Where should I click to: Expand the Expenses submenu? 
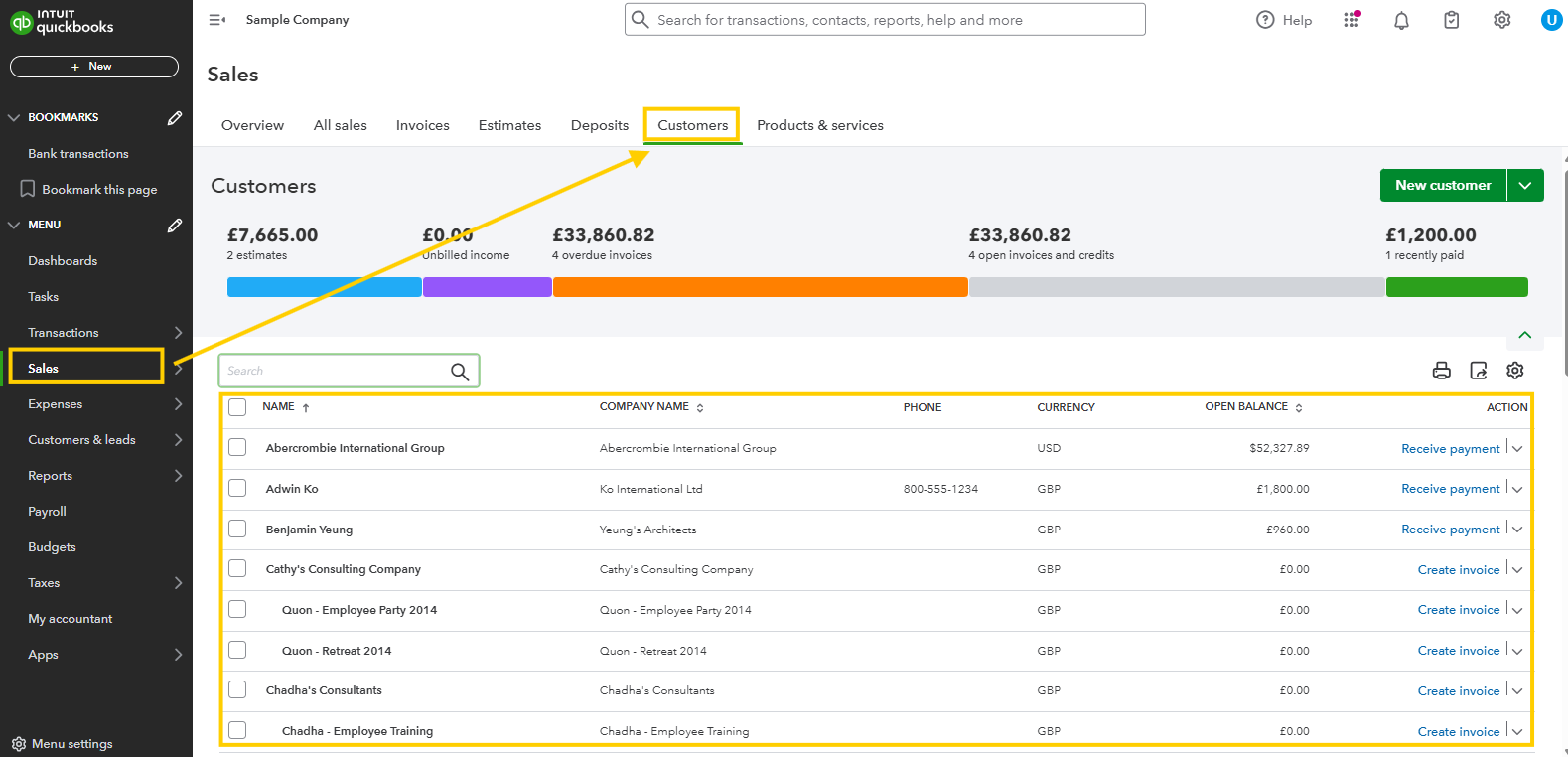[x=179, y=404]
